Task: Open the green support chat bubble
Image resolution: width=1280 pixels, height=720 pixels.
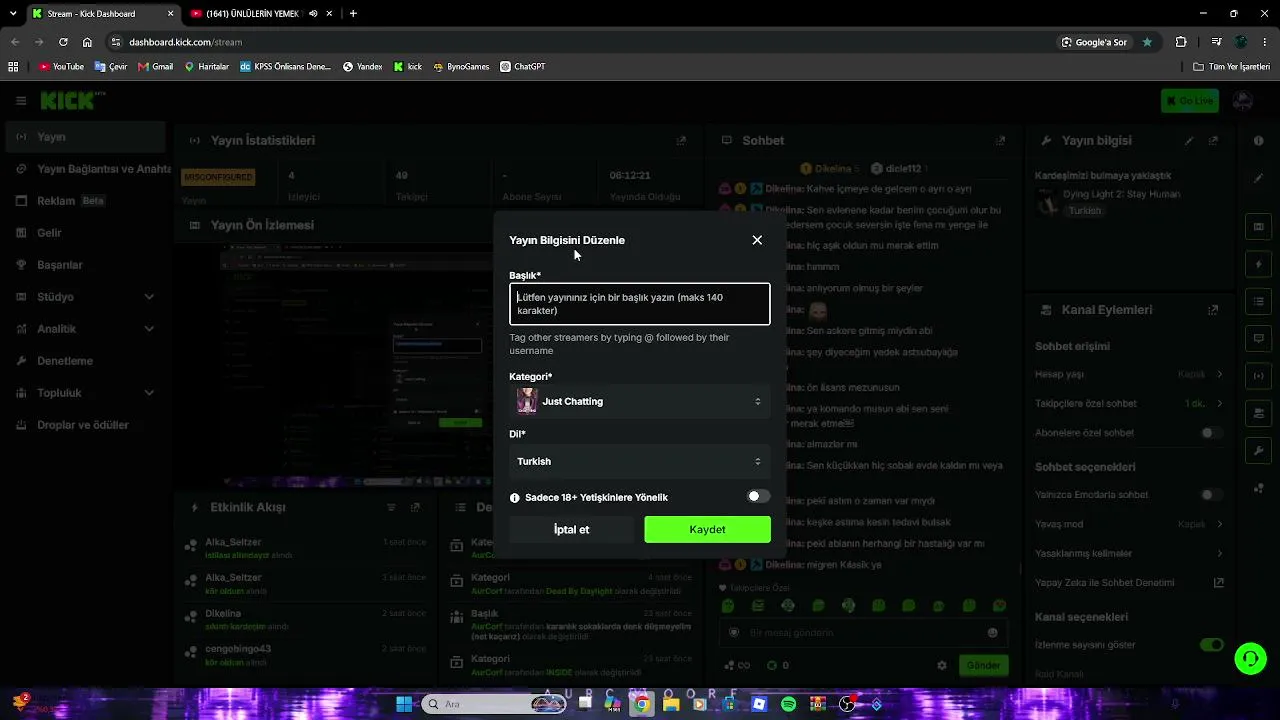Action: pyautogui.click(x=1250, y=658)
